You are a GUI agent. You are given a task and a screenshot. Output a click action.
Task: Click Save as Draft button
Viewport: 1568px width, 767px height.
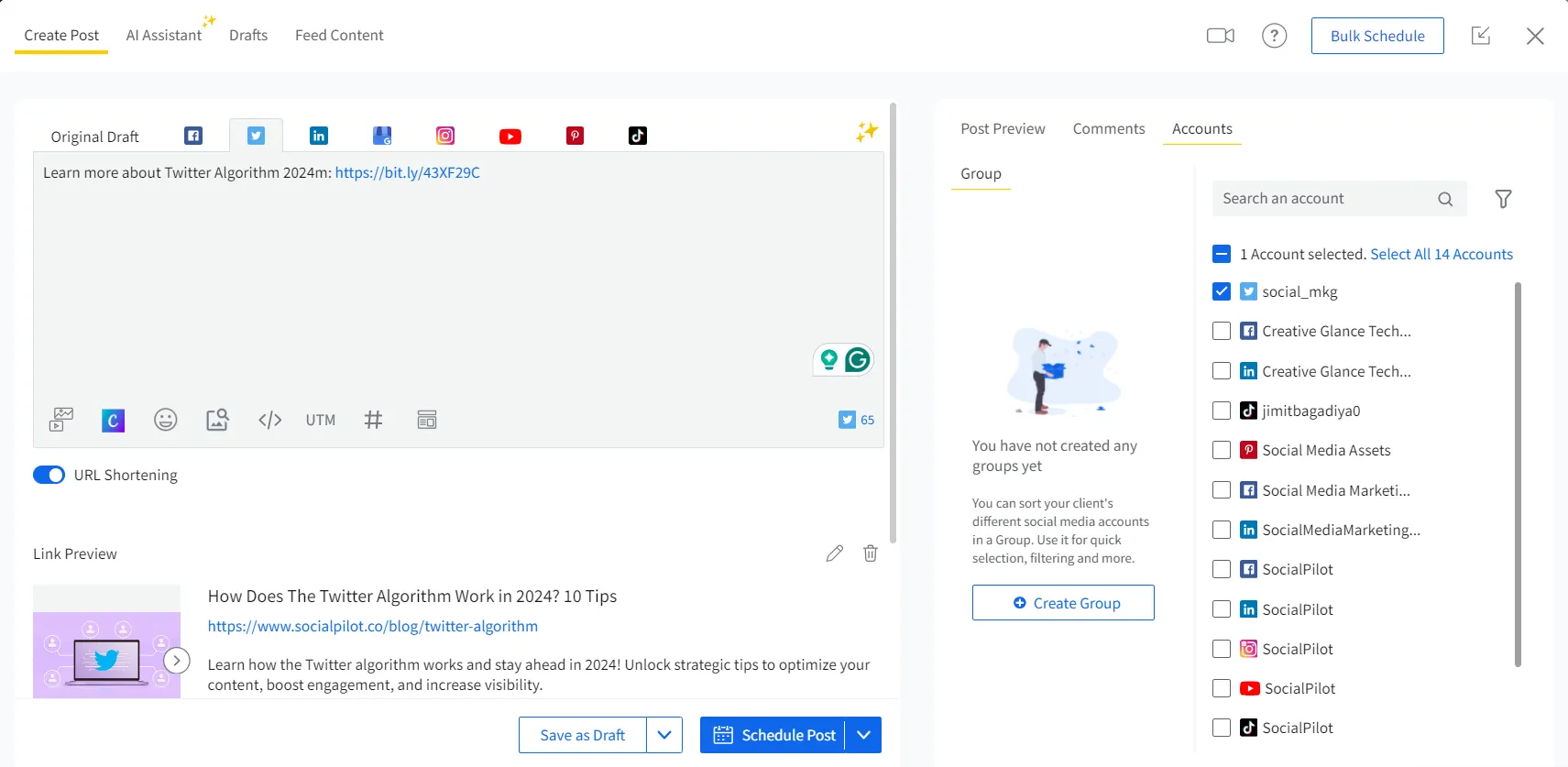pyautogui.click(x=583, y=735)
